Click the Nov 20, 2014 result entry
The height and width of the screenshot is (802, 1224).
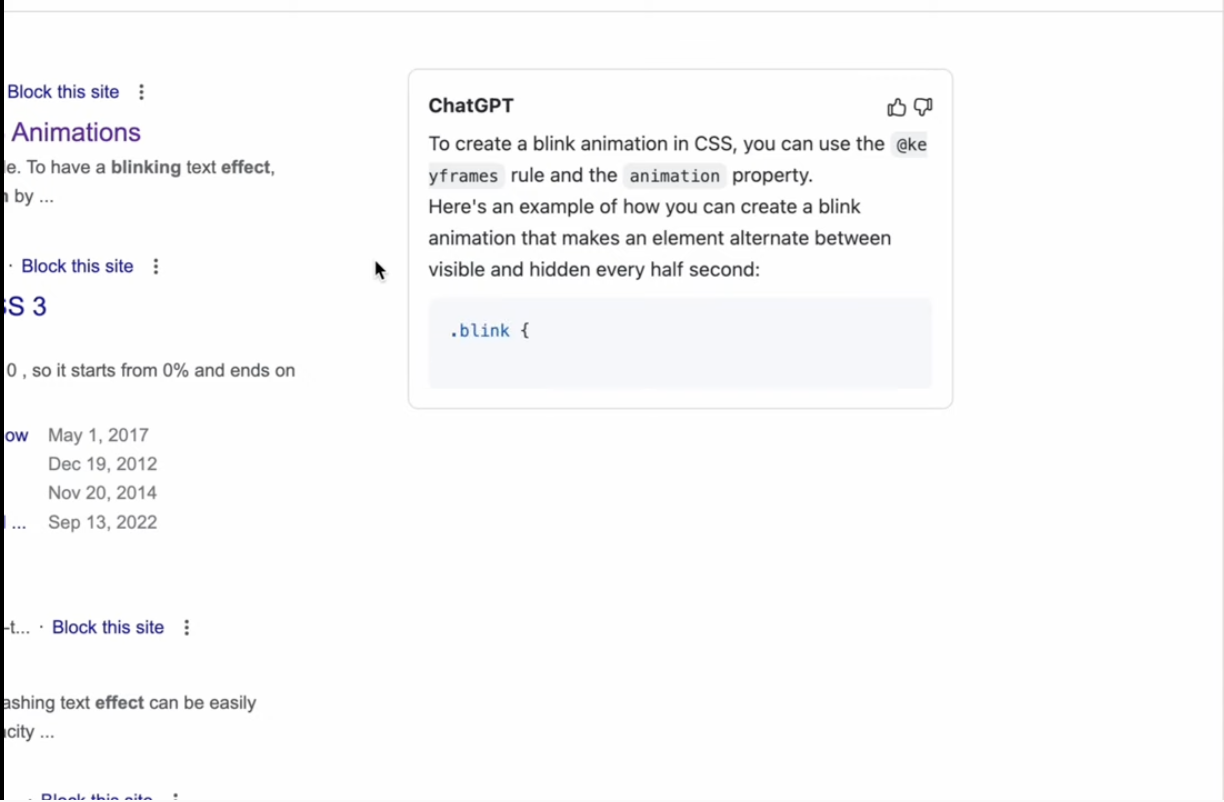click(x=102, y=492)
